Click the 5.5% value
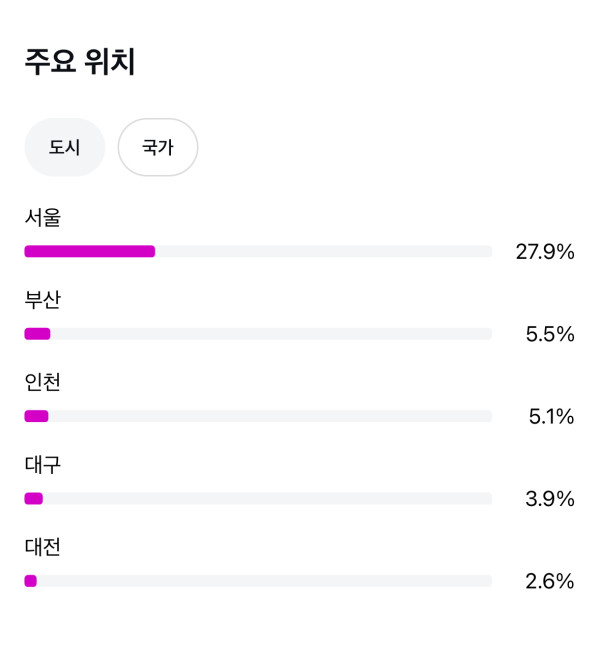Viewport: 600px width, 655px height. click(550, 335)
